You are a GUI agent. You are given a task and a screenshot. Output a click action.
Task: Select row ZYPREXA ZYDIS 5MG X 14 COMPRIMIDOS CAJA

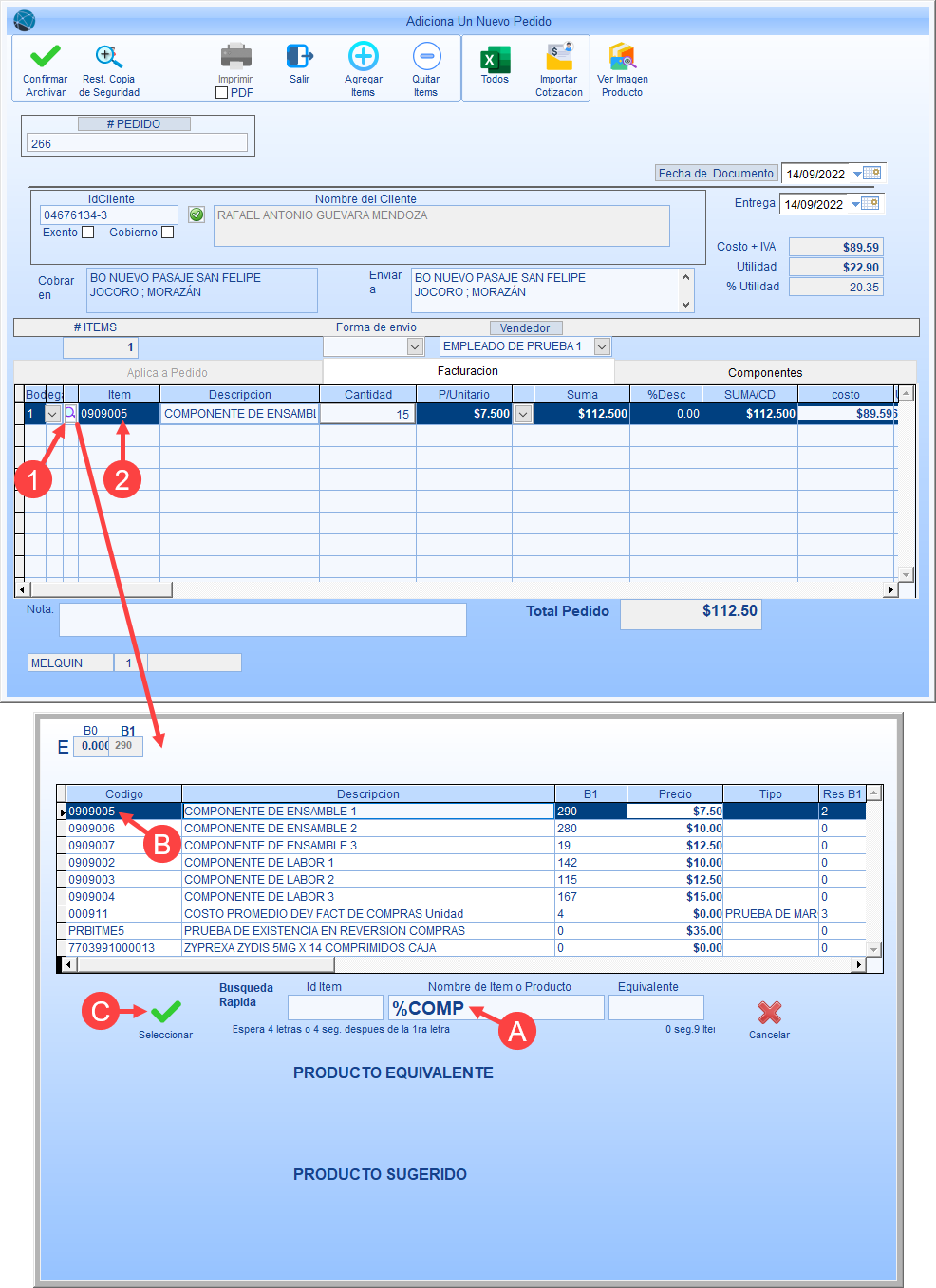(x=460, y=948)
